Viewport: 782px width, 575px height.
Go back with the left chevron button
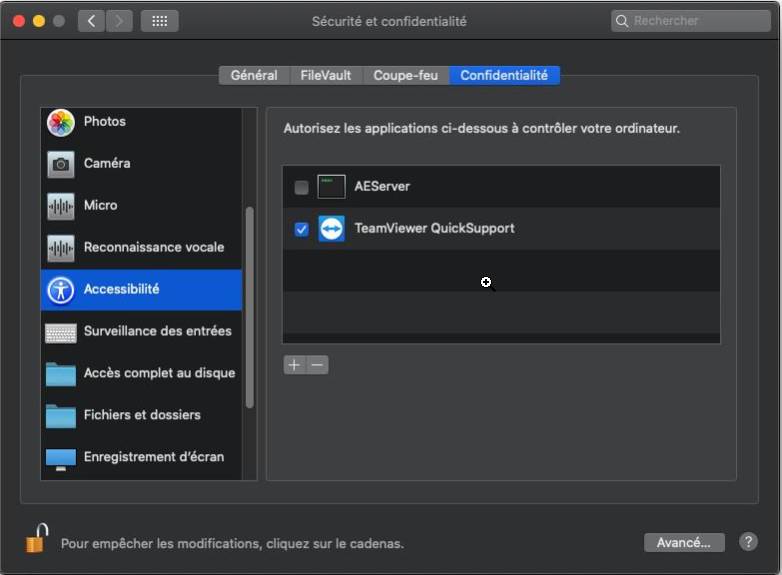[91, 21]
